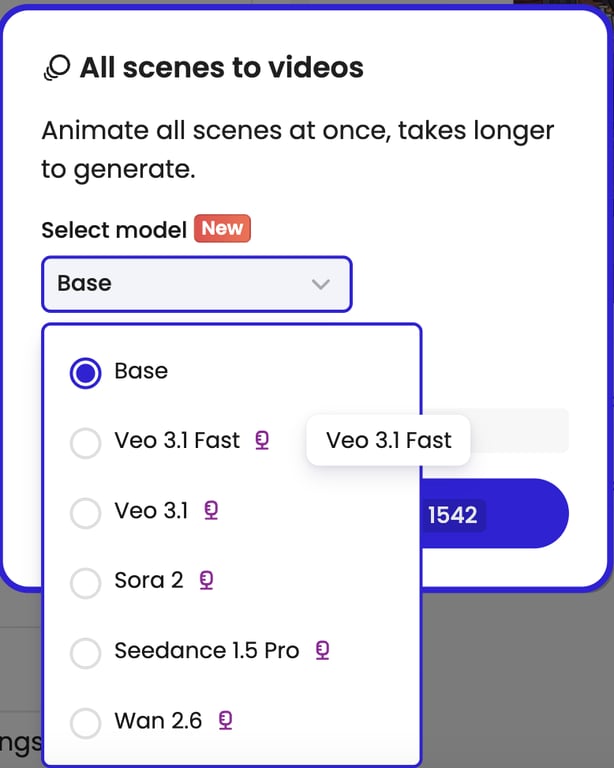
Task: Click the audio icon beside Seedance 1.5 Pro
Action: point(322,651)
